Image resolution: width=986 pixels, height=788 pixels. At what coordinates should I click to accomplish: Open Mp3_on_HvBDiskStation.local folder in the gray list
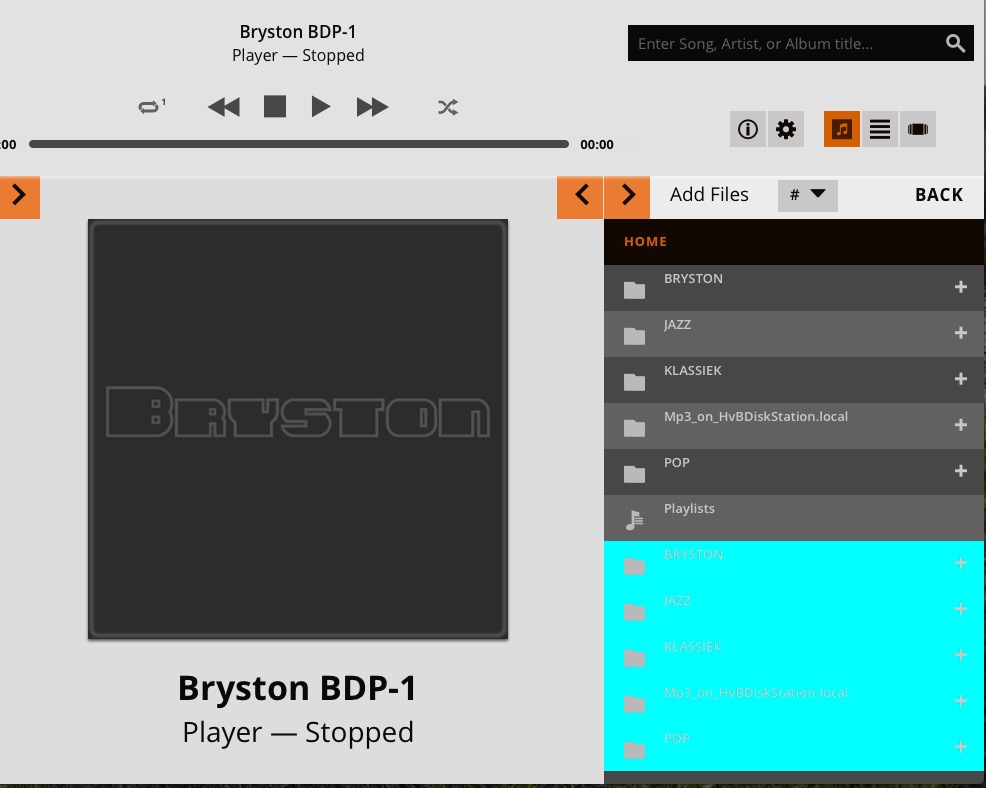[x=794, y=426]
